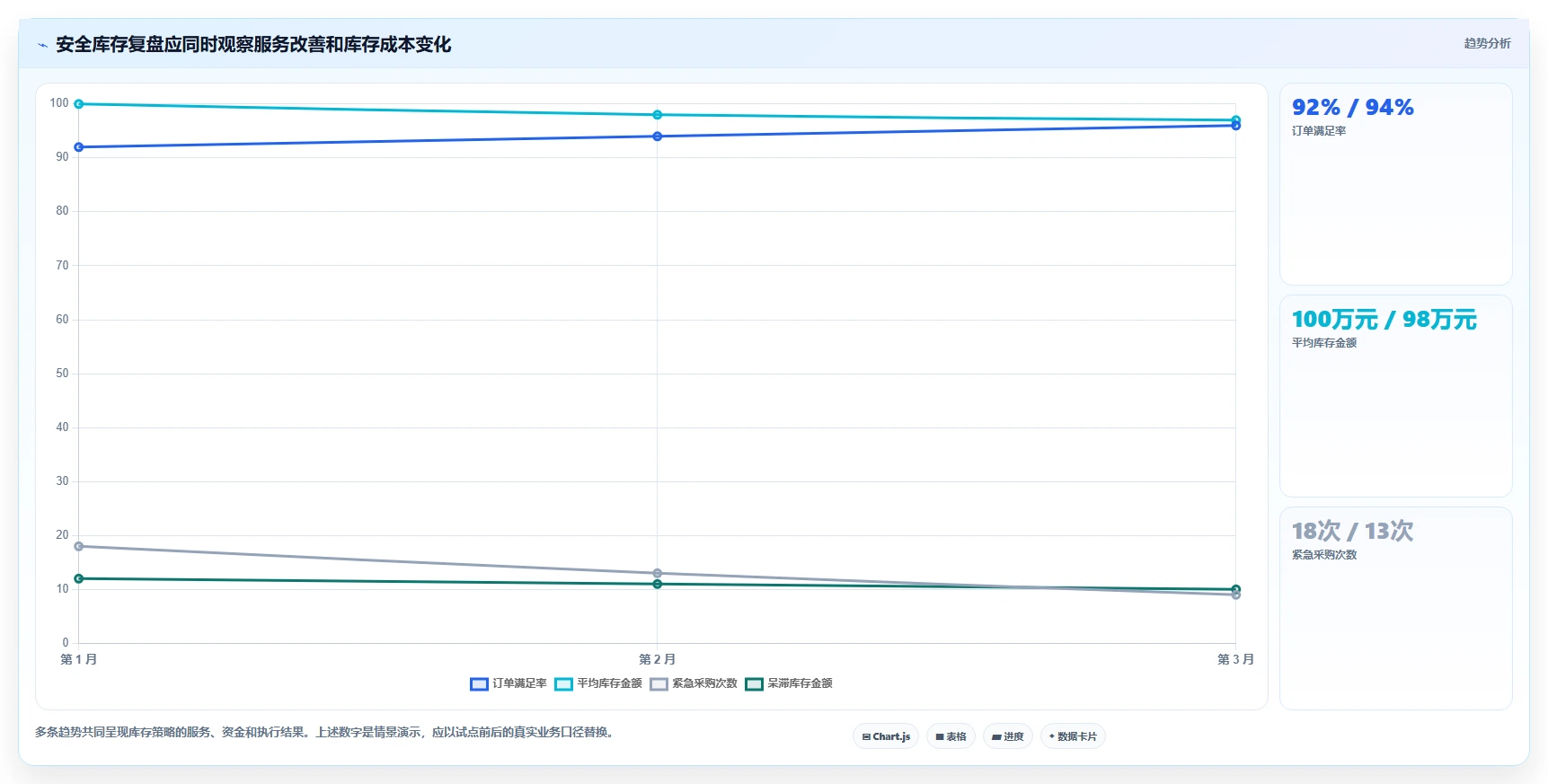Click the green 呆滞库存金额 legend color box
The width and height of the screenshot is (1548, 784).
[x=754, y=684]
